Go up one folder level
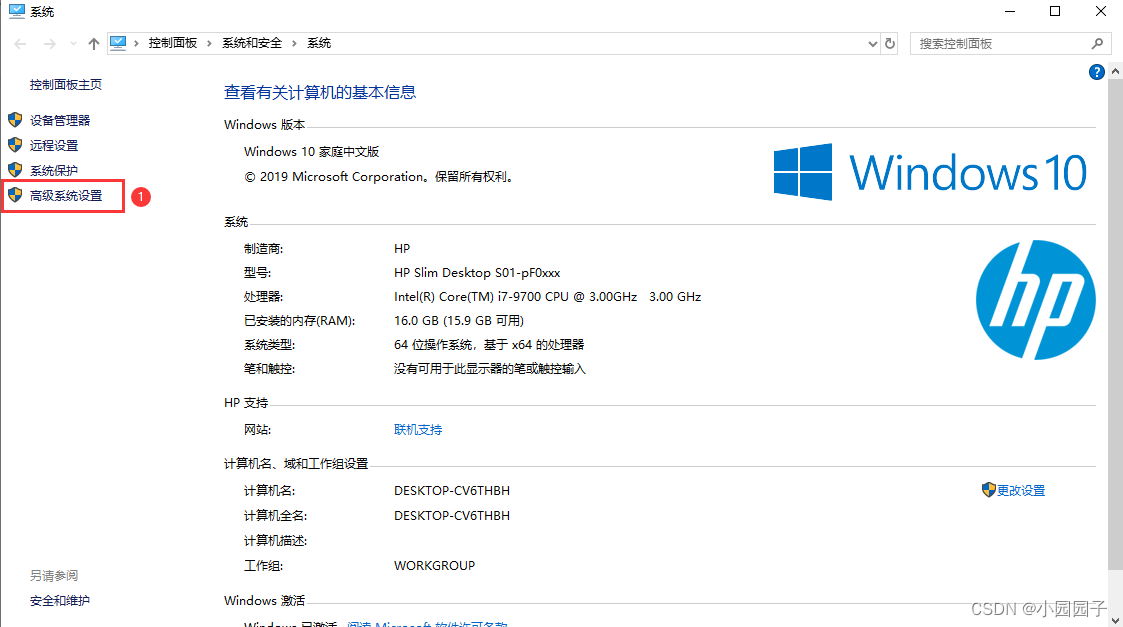This screenshot has height=627, width=1123. click(x=94, y=44)
